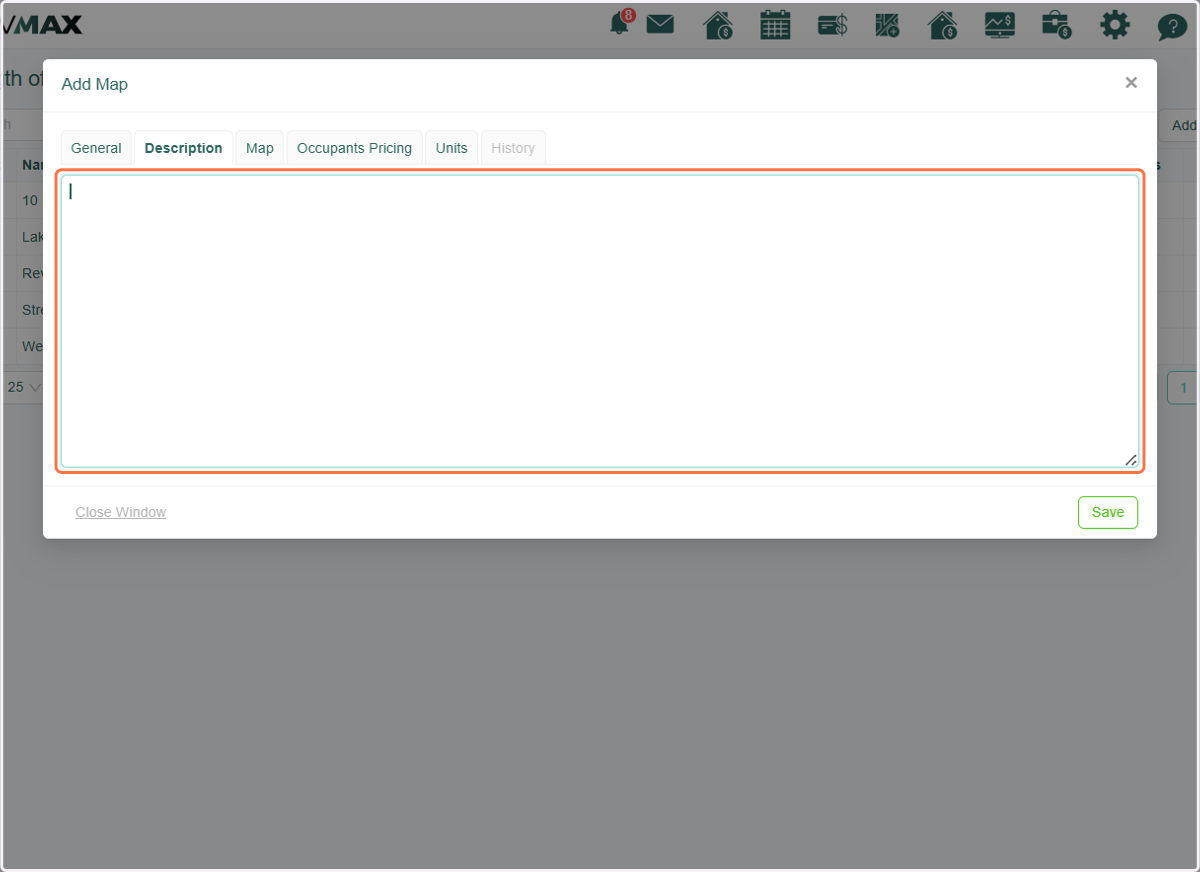Close the Add Map dialog with X
Viewport: 1200px width, 872px height.
(1131, 83)
